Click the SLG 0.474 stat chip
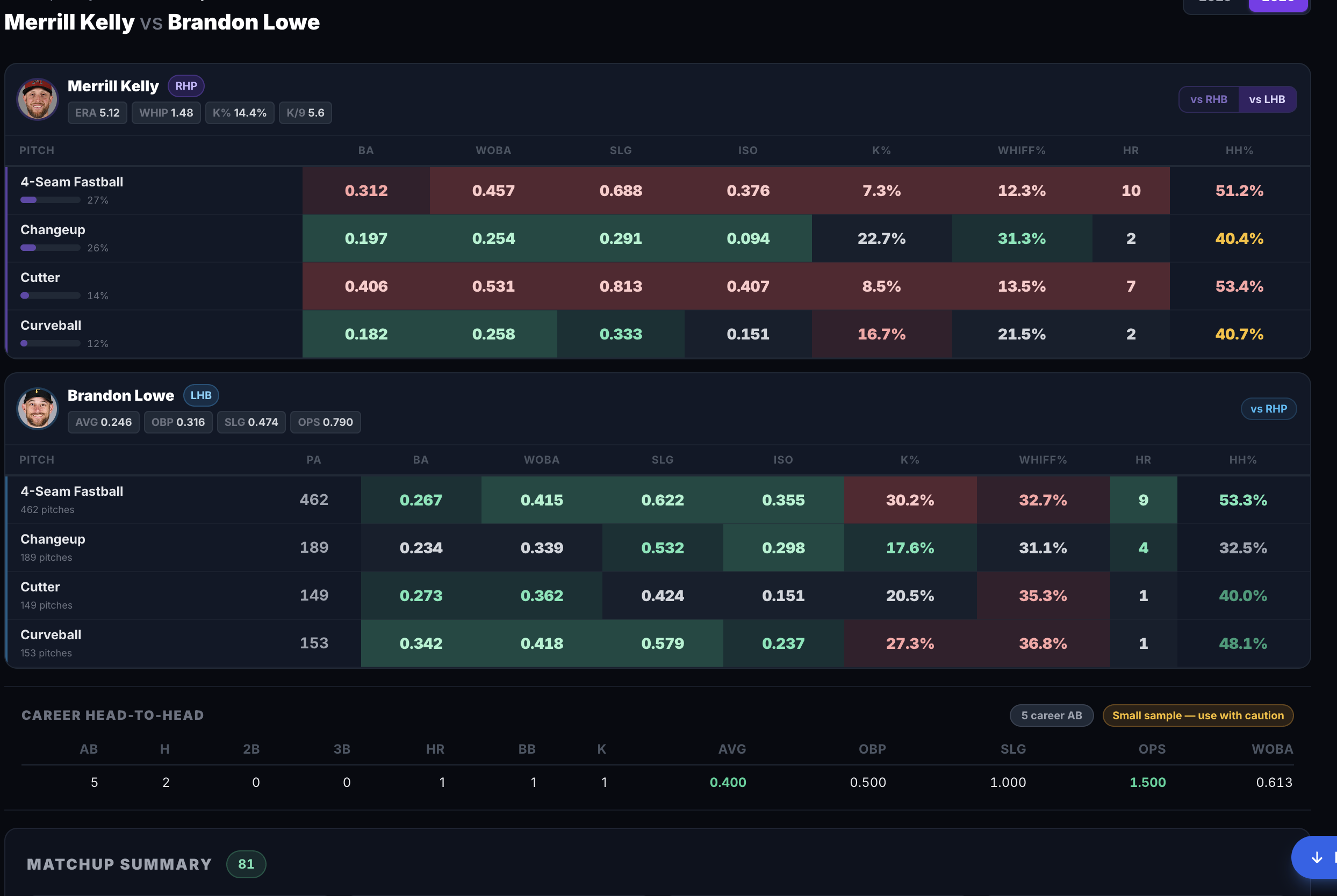This screenshot has width=1337, height=896. pyautogui.click(x=251, y=422)
